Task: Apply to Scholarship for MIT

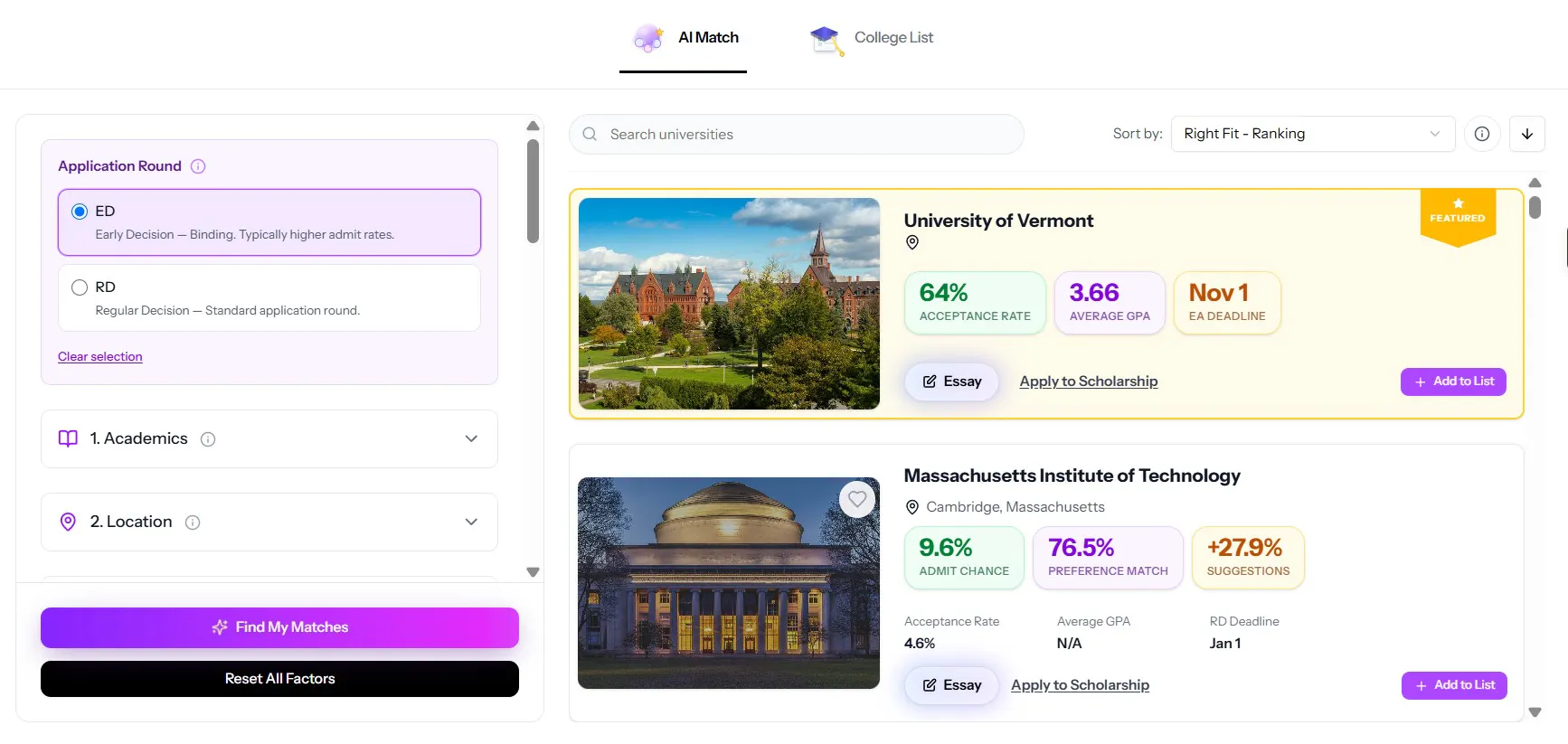Action: pos(1080,685)
